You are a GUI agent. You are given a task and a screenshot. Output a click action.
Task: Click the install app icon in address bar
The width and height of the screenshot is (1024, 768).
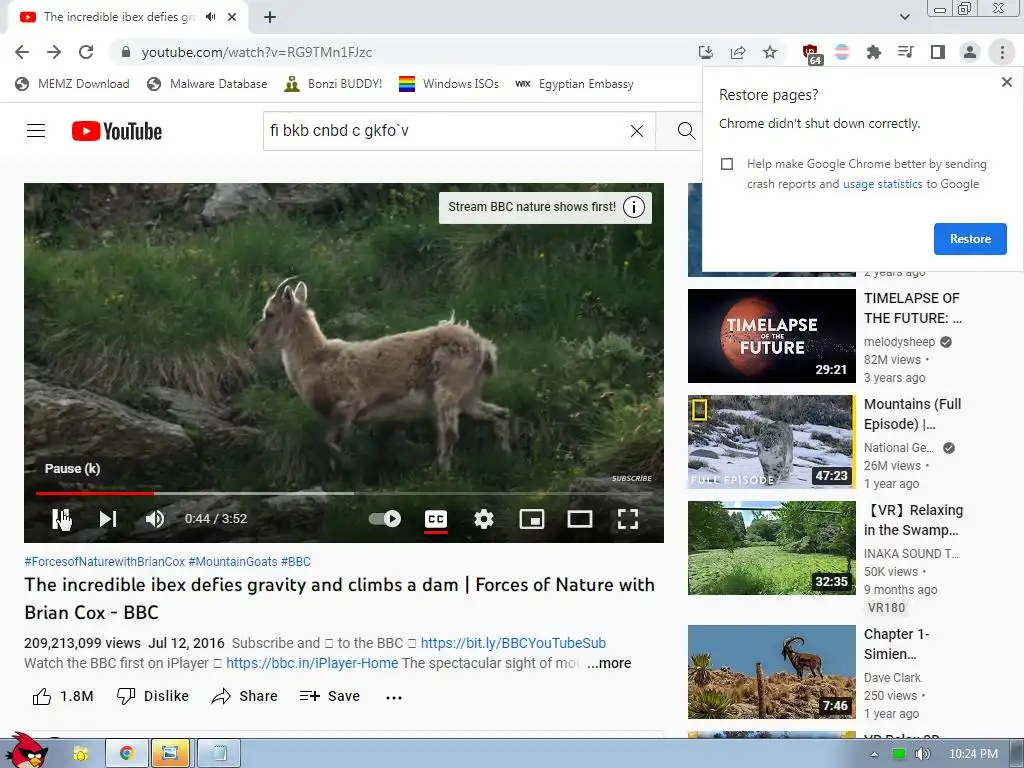(705, 52)
